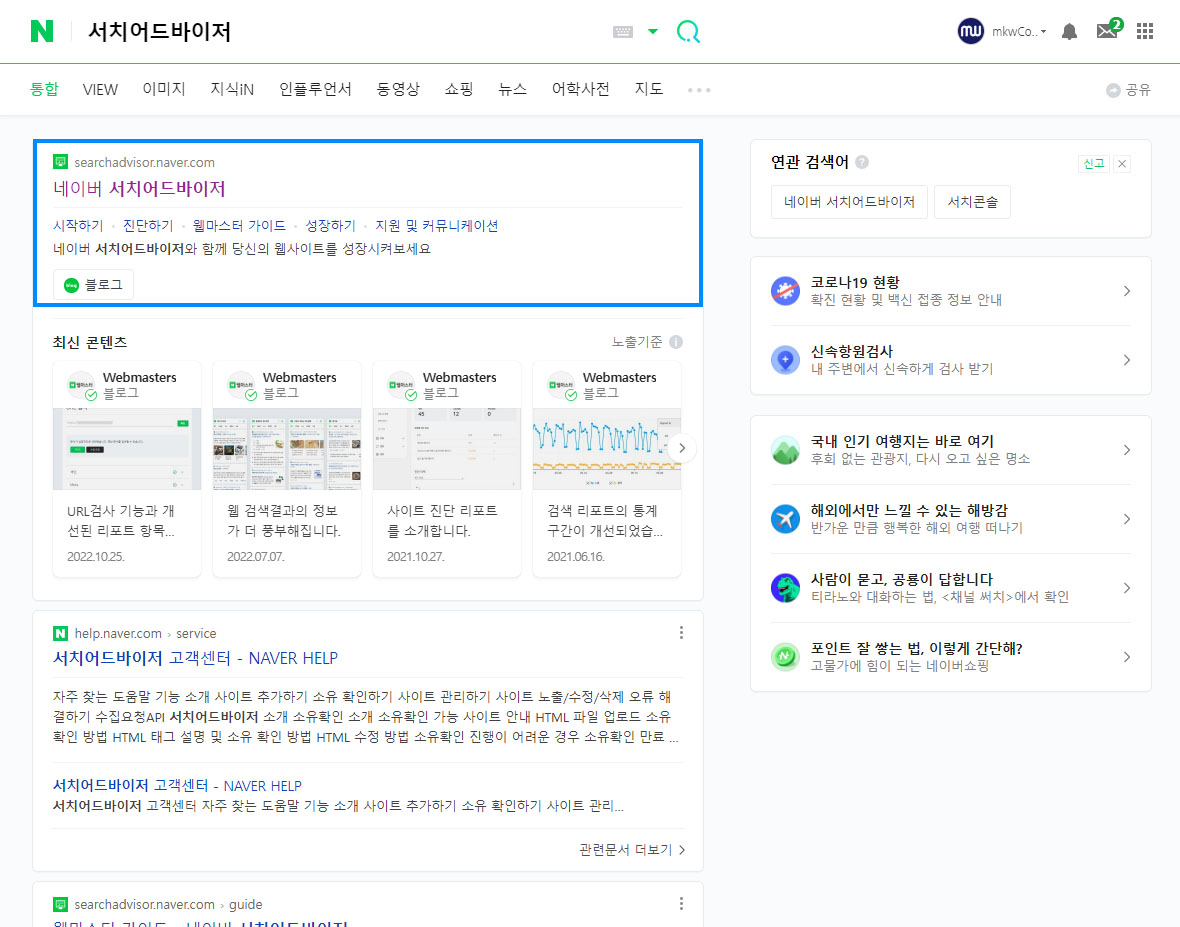
Task: Switch to the 동영상 tab
Action: (398, 89)
